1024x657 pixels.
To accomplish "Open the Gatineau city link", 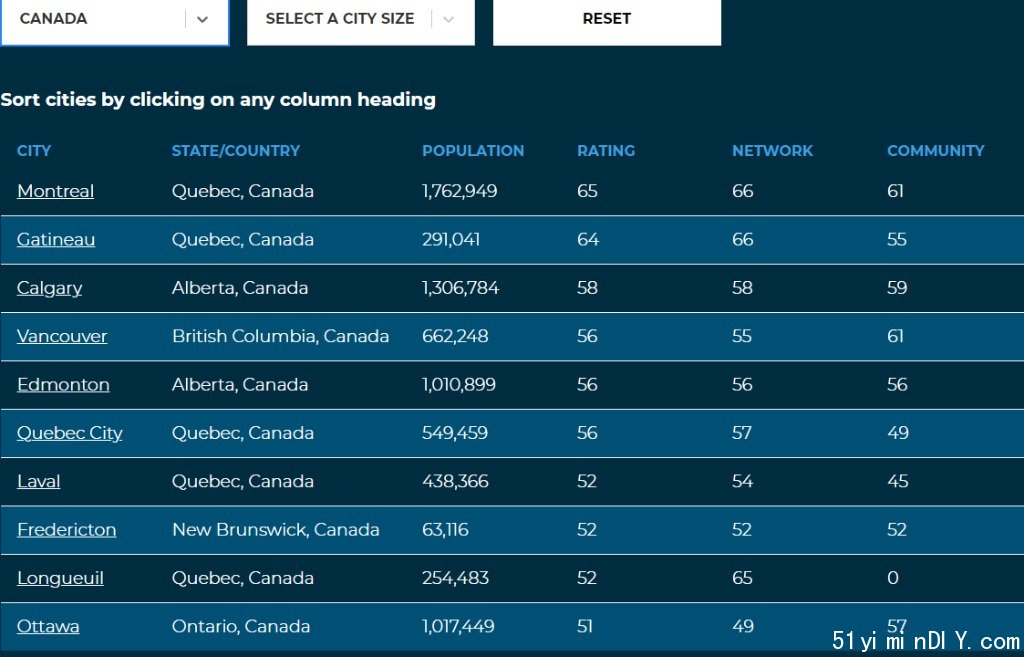I will coord(56,240).
